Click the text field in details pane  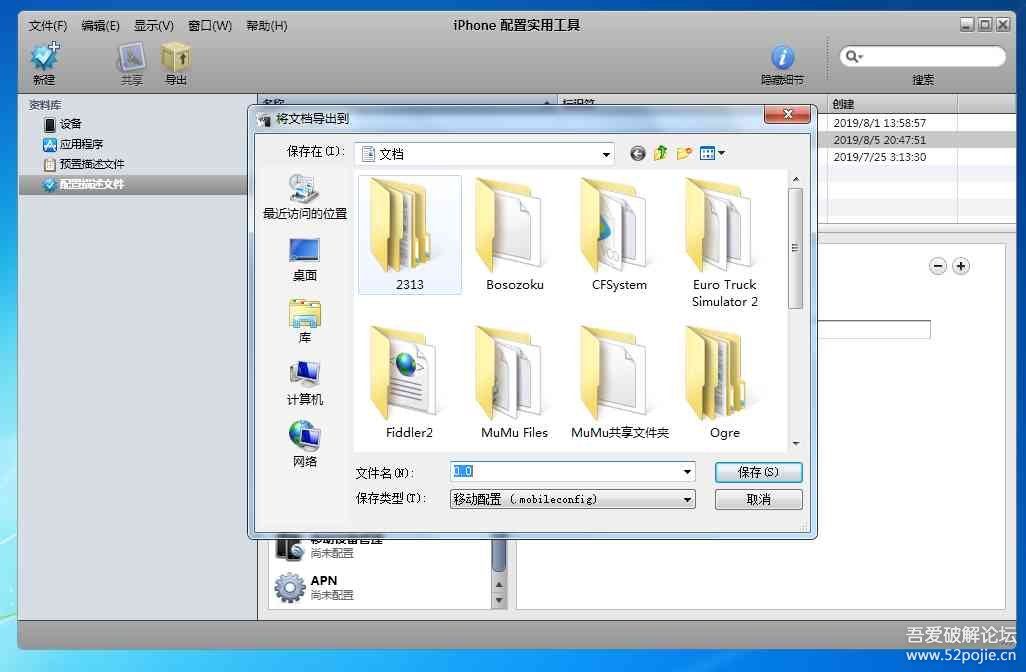(x=874, y=329)
